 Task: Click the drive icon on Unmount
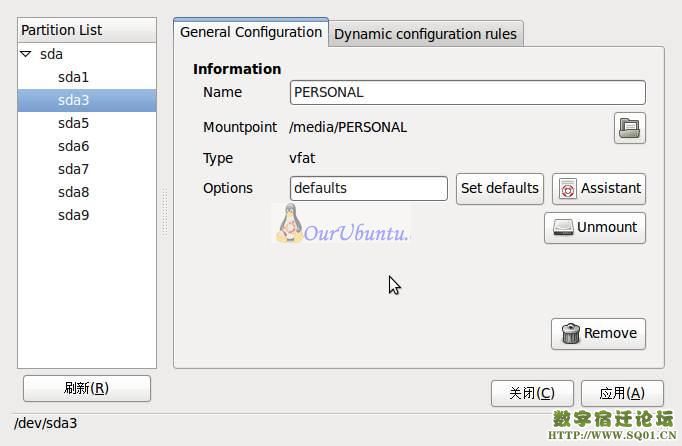[x=563, y=228]
